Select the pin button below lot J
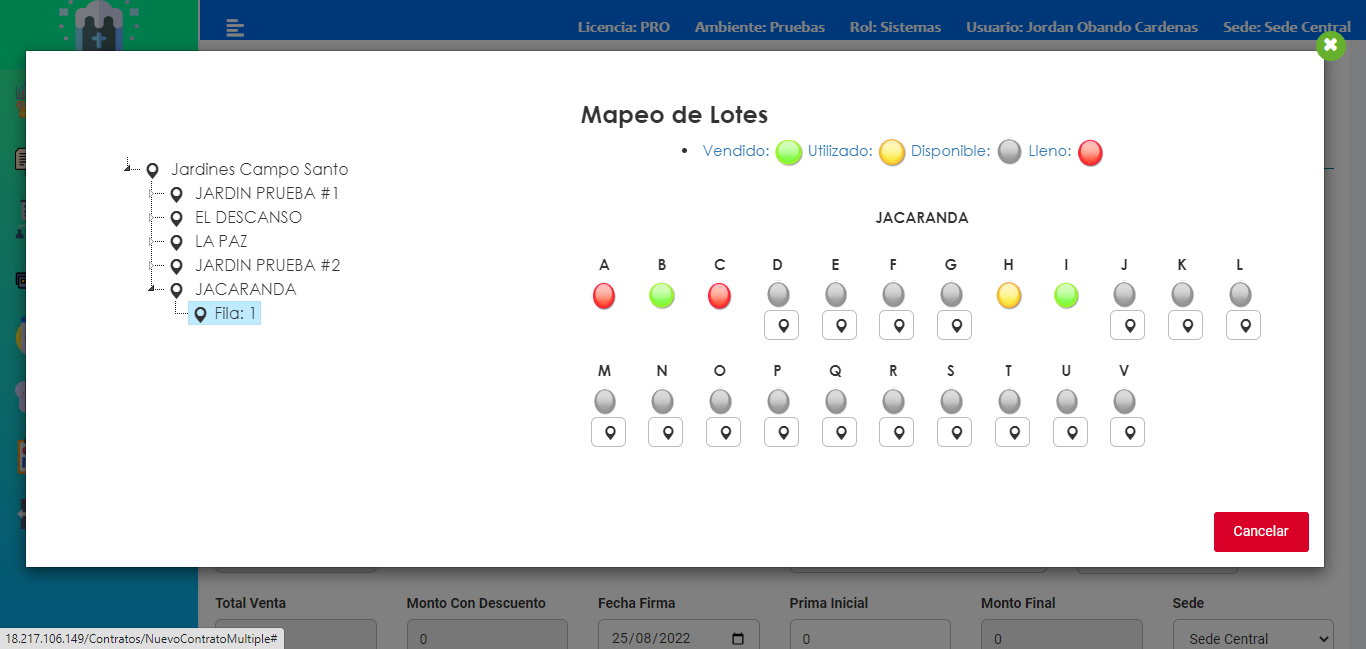Screen dimensions: 1366x649 point(1128,325)
